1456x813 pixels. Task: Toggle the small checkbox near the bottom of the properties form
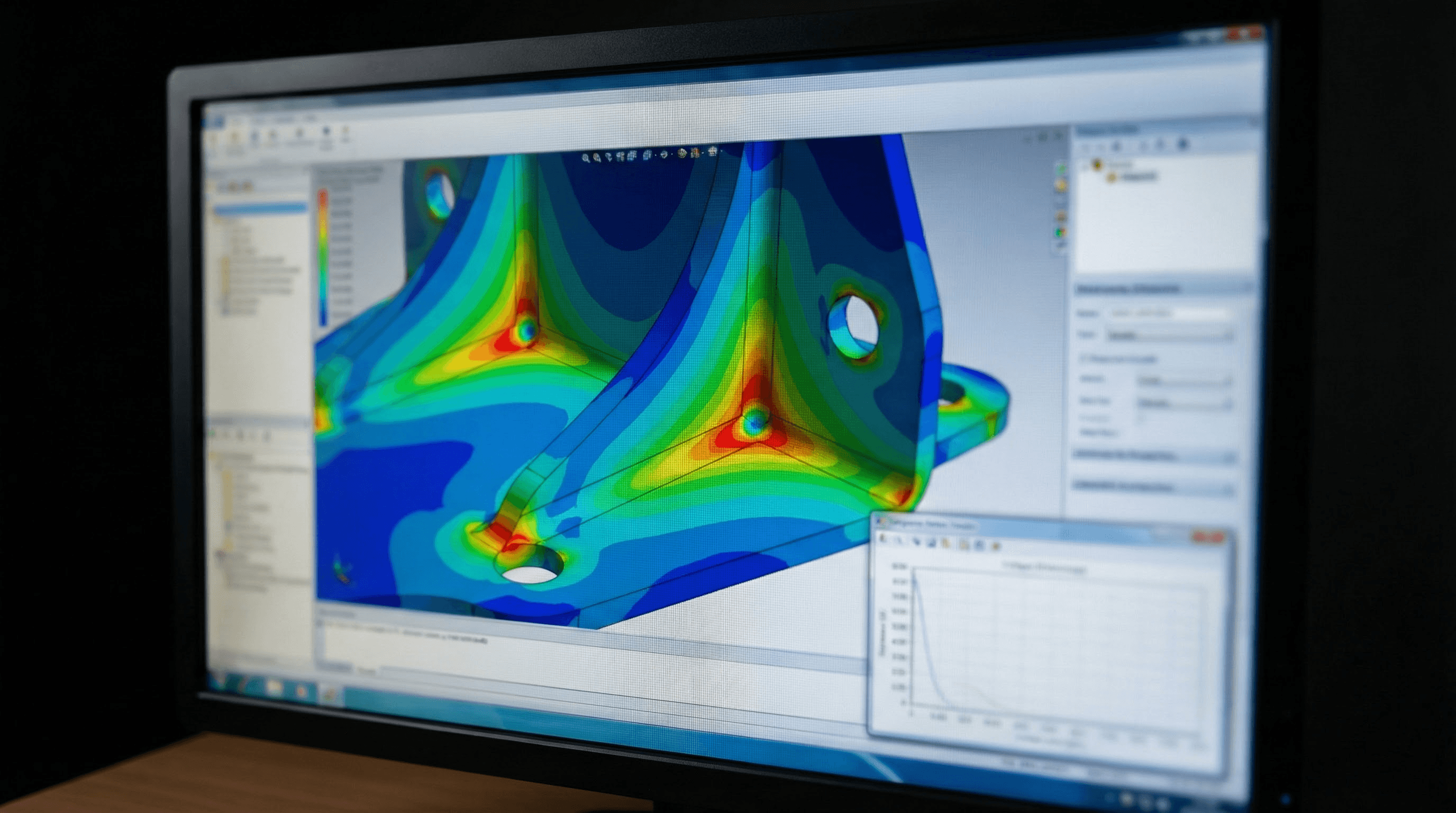(1141, 418)
